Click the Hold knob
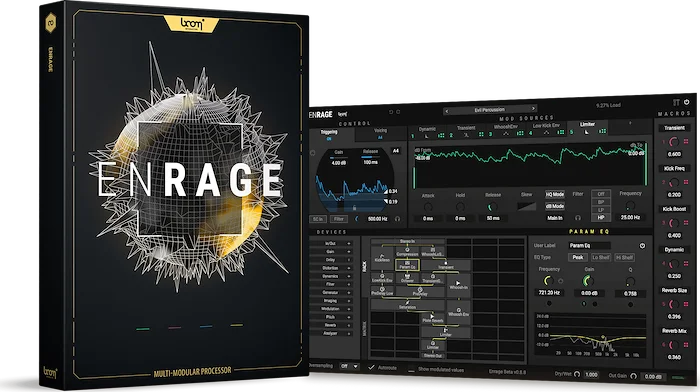 460,207
